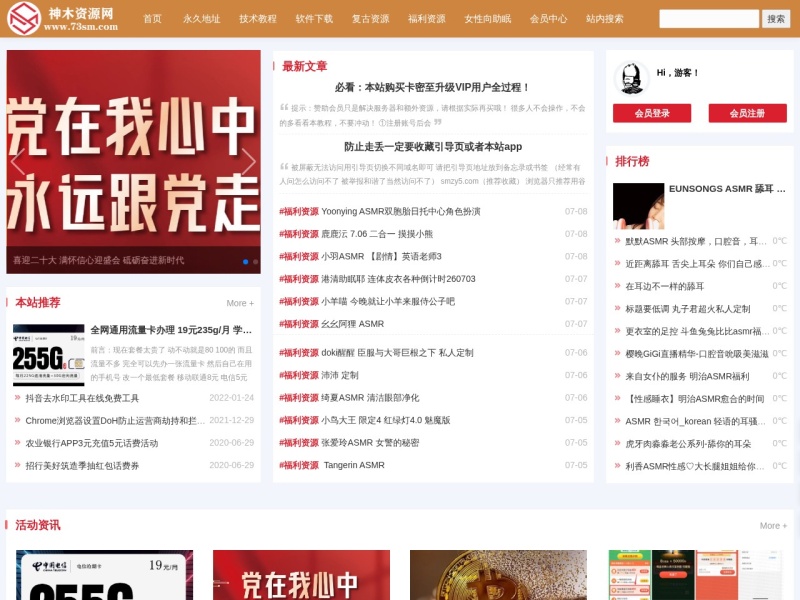
Task: Open 绮夏ASMR 清洁眼部净化 article
Action: (x=370, y=397)
